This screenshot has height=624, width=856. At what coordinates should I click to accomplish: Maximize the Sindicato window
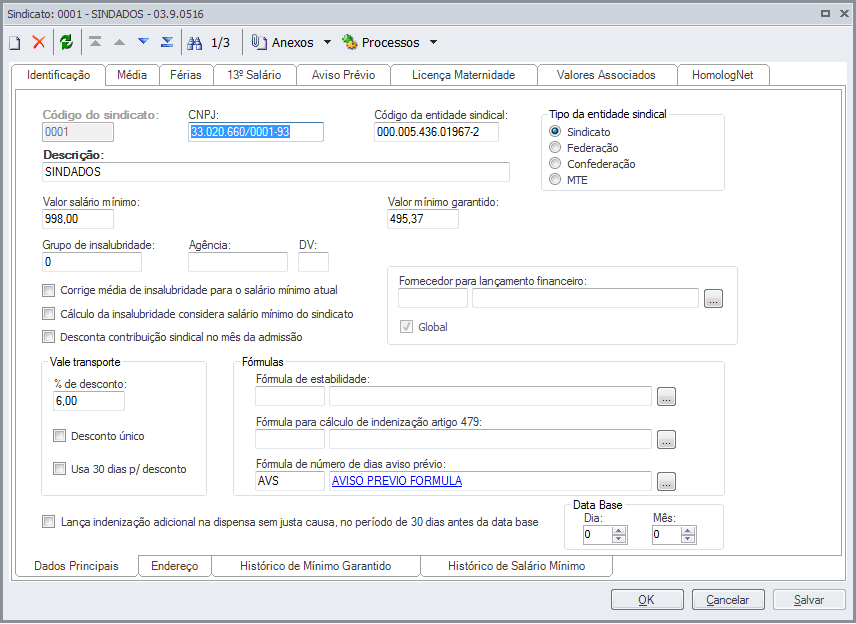825,14
